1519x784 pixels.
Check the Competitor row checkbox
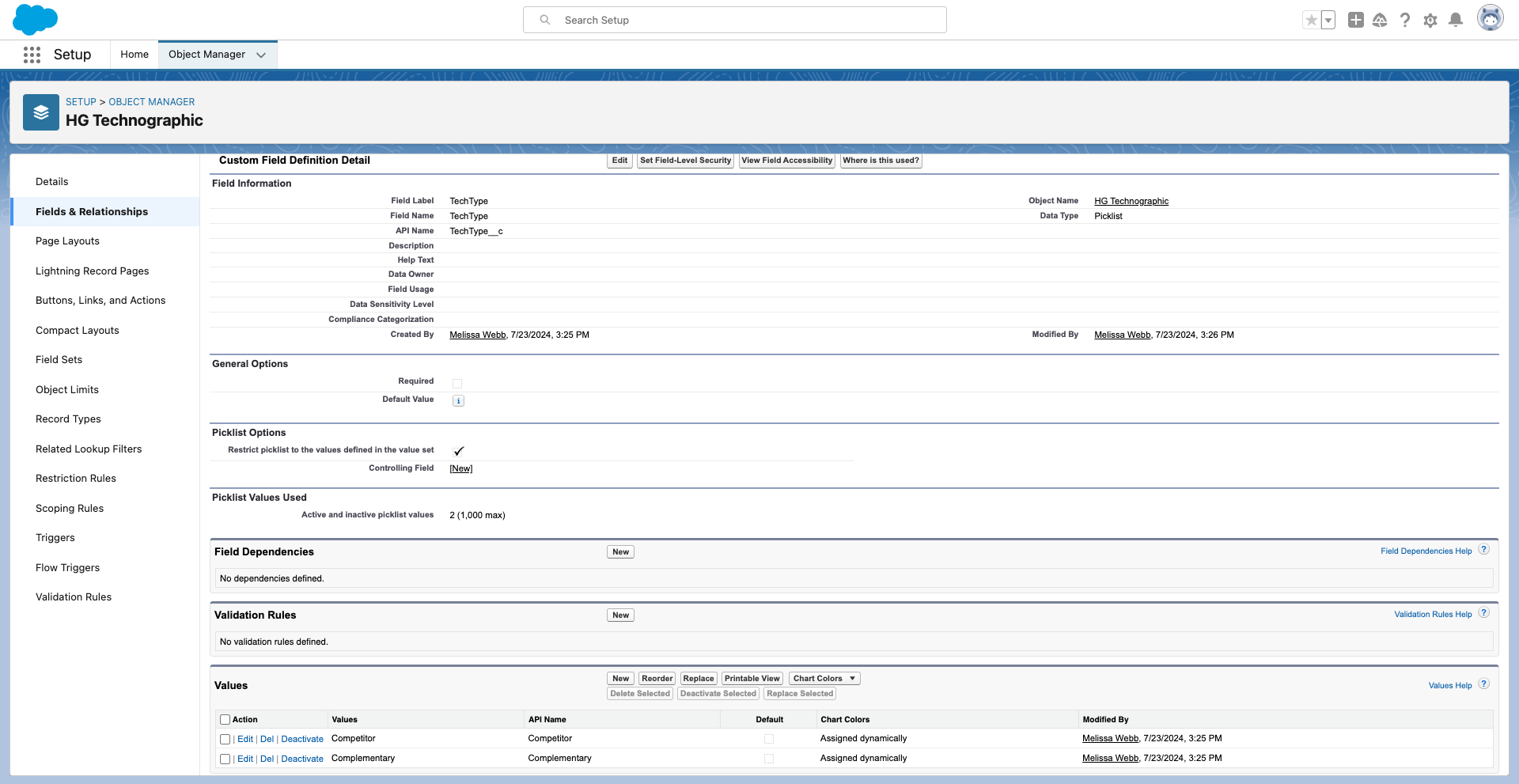click(x=225, y=740)
